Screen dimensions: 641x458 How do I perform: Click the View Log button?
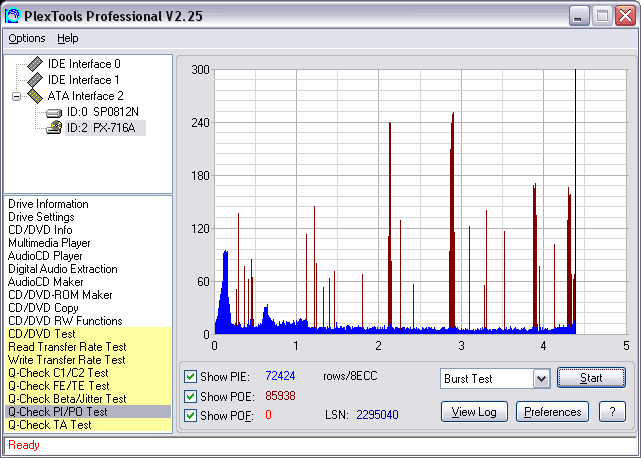(474, 412)
